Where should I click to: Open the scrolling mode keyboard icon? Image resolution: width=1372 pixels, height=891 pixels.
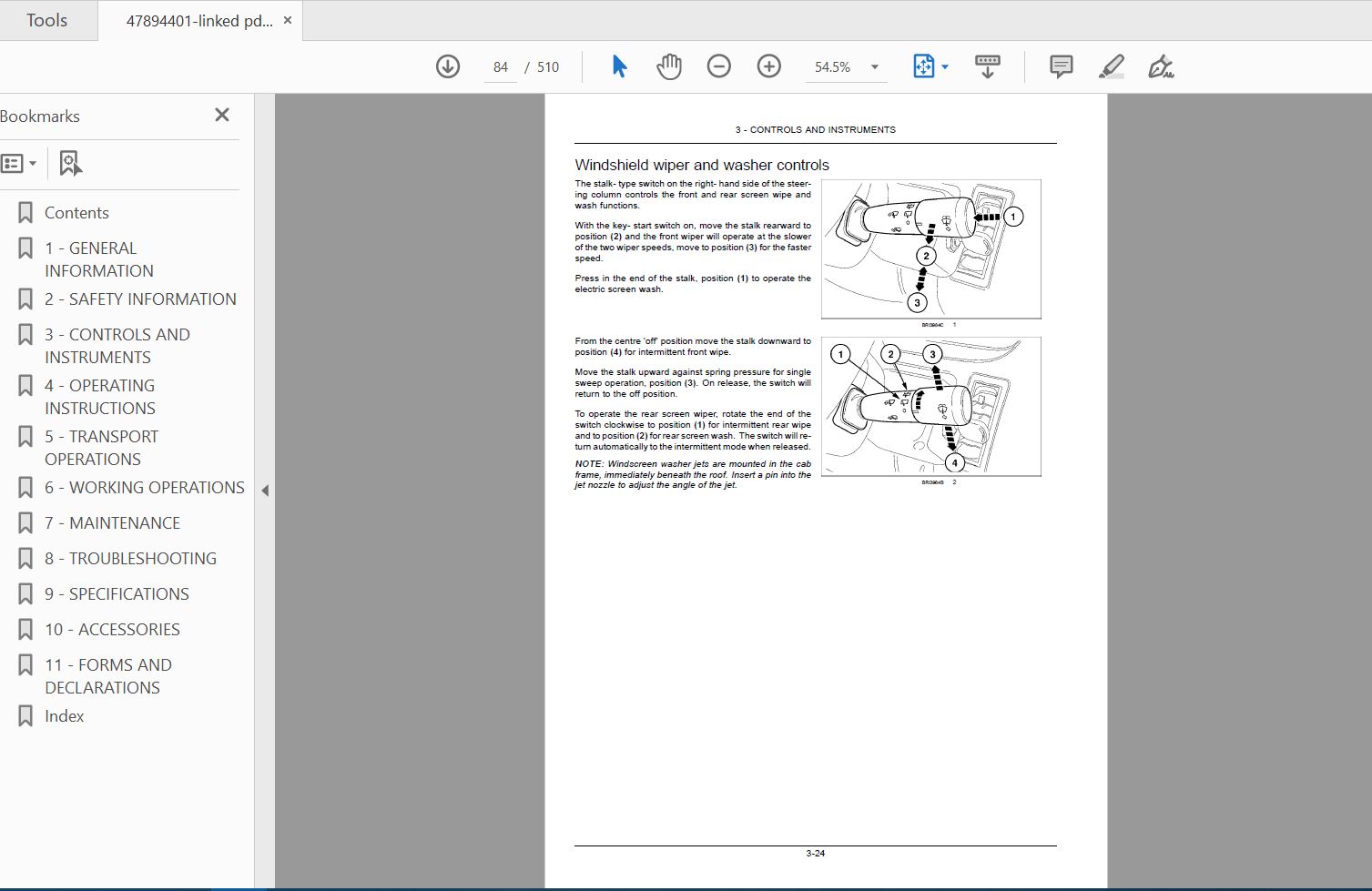point(987,66)
